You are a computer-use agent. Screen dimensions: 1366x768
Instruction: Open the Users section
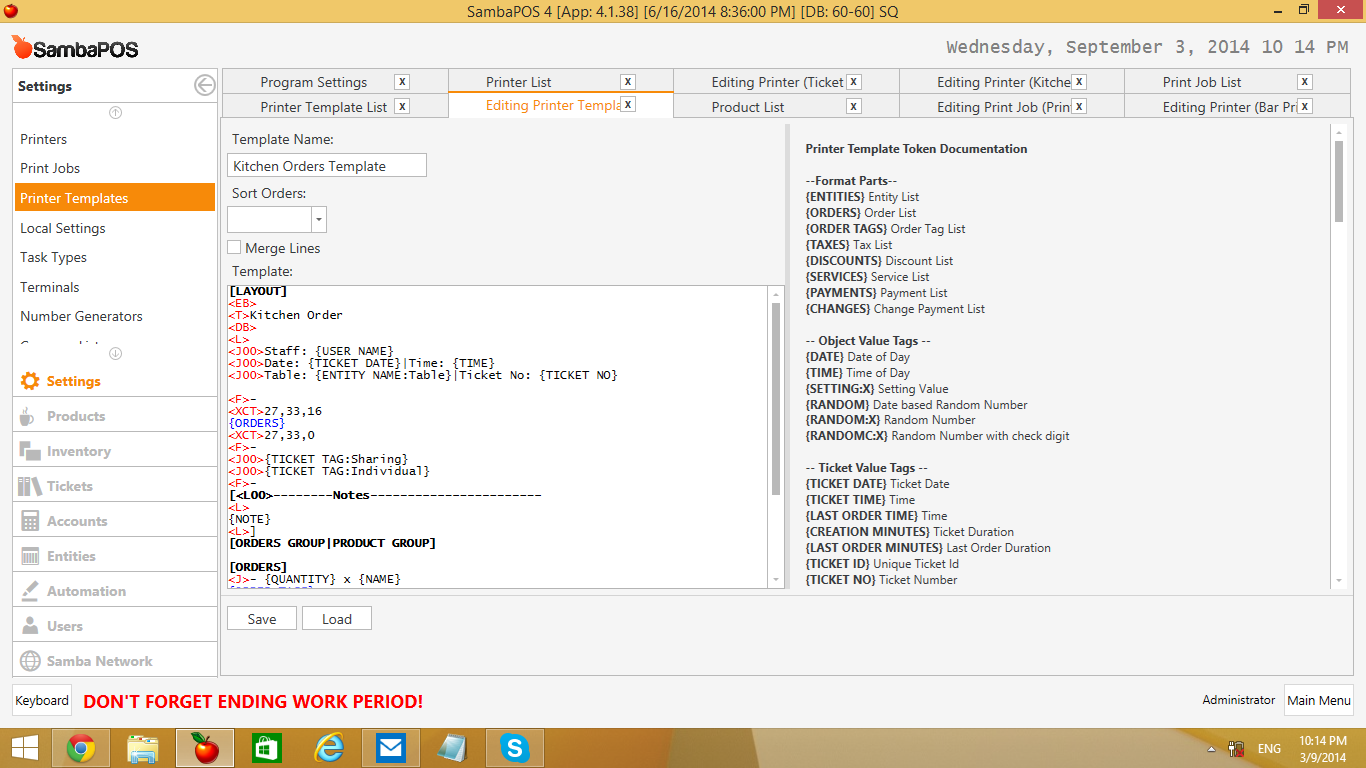(114, 626)
